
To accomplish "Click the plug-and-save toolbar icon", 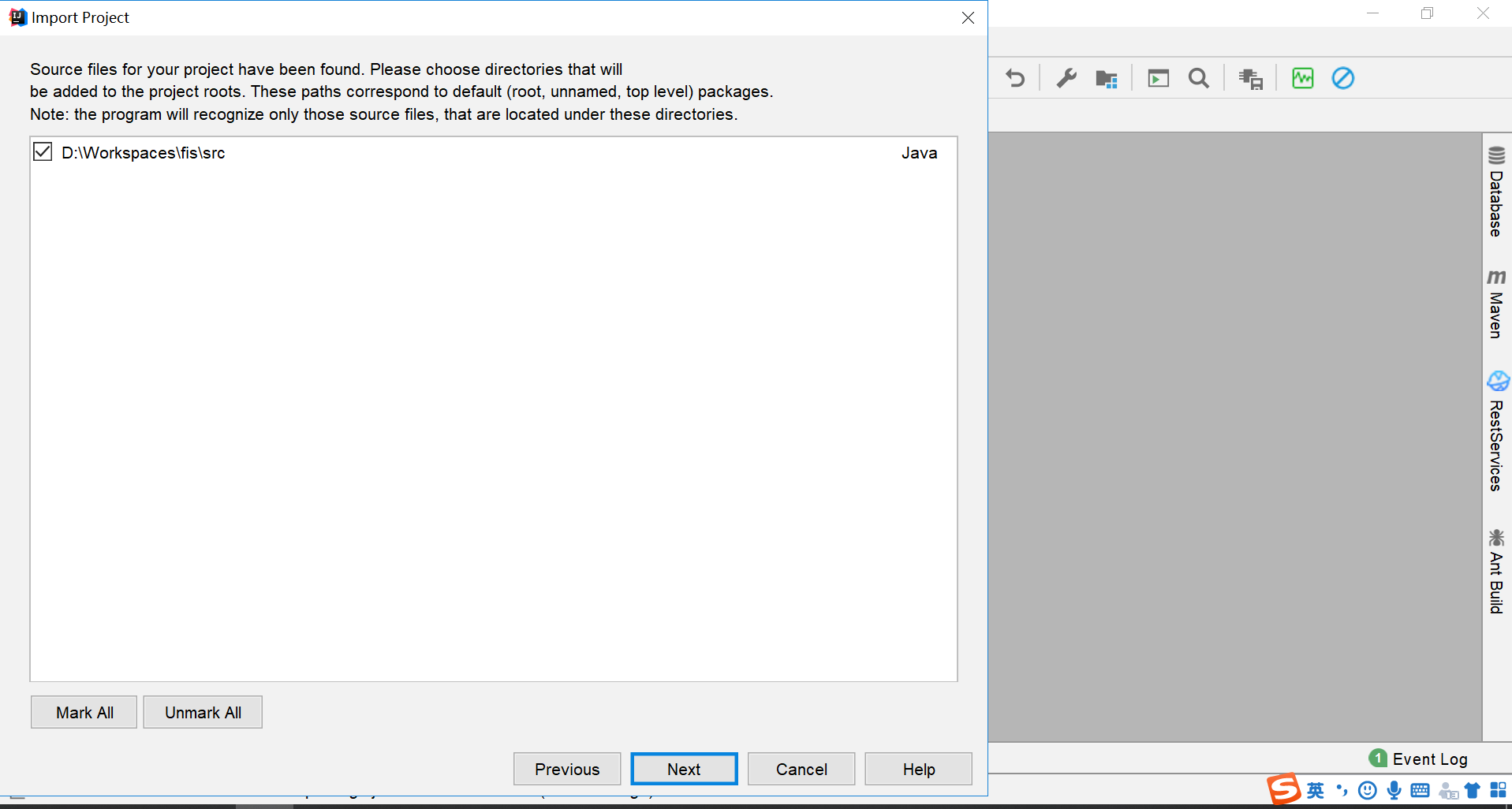I will click(1251, 78).
